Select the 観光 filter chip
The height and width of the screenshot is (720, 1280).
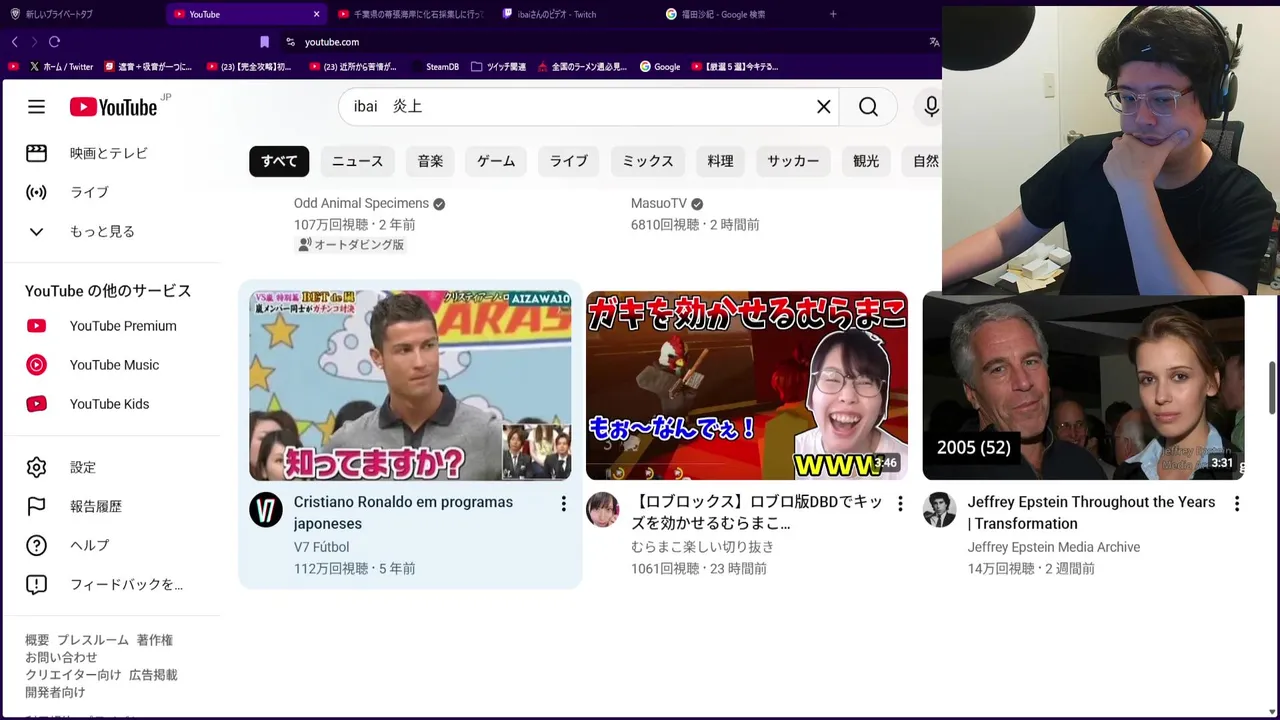tap(866, 161)
